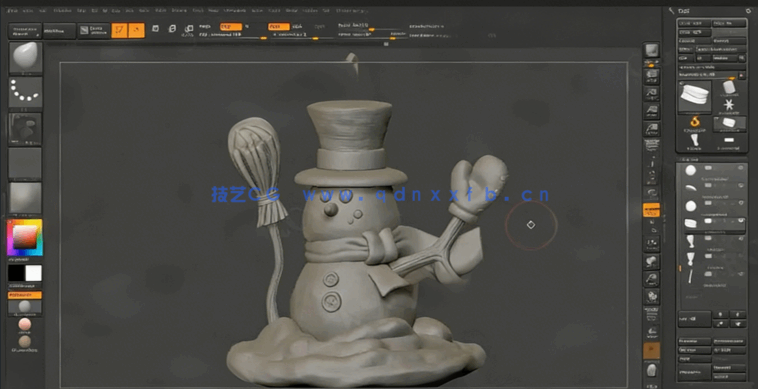Select the large scarf tool thumbnail
Viewport: 758px width, 389px height.
point(695,96)
